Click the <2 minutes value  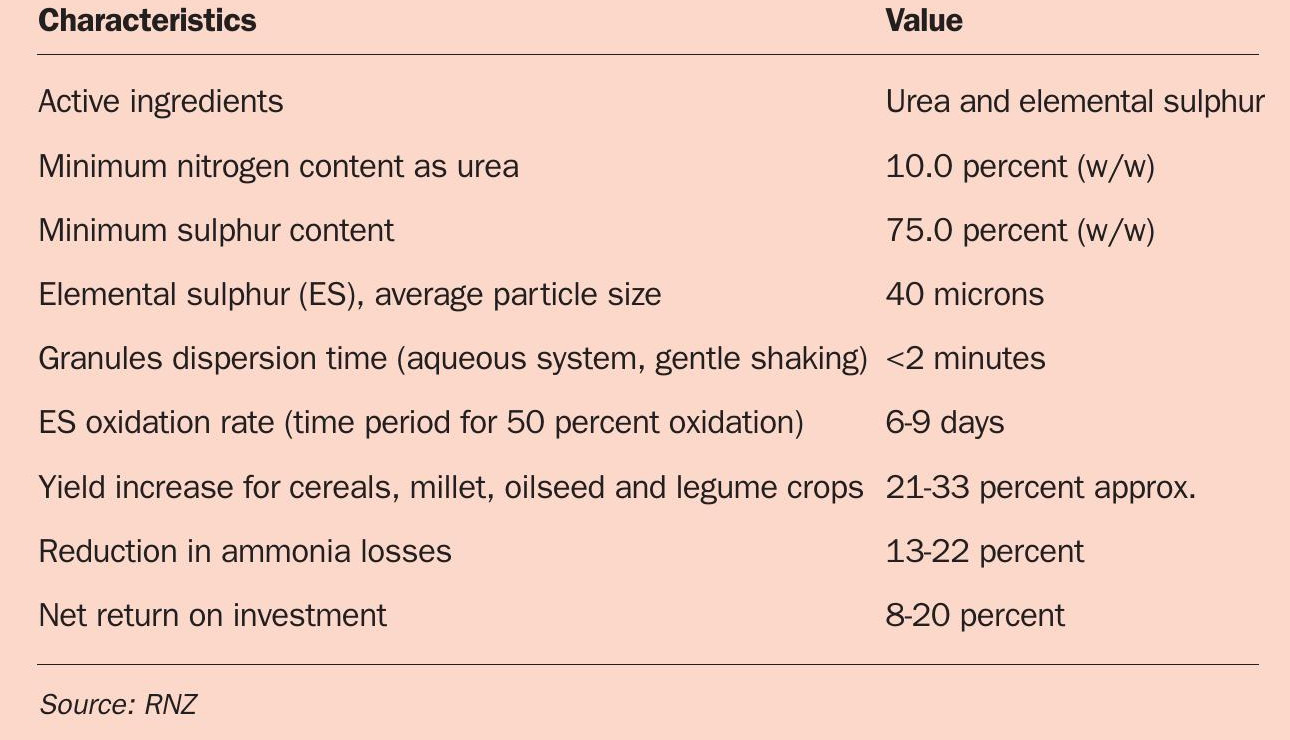pyautogui.click(x=966, y=359)
